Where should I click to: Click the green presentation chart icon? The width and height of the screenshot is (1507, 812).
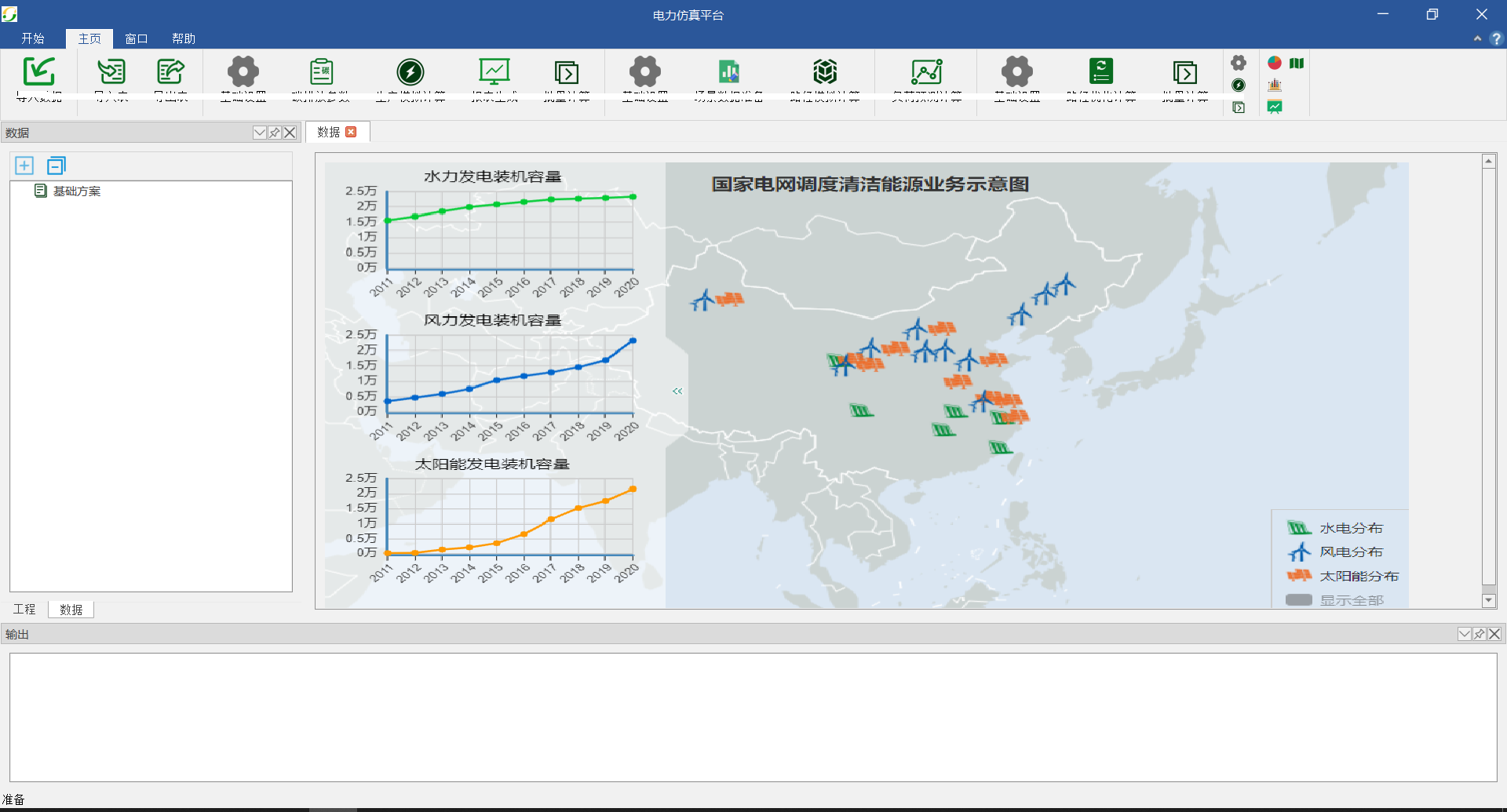1275,107
